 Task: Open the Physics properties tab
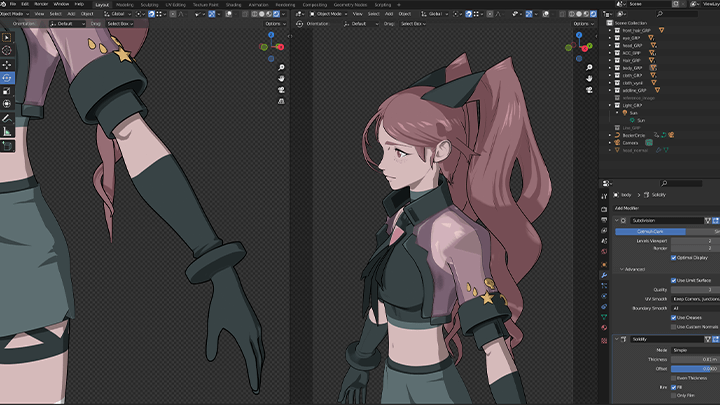point(604,296)
